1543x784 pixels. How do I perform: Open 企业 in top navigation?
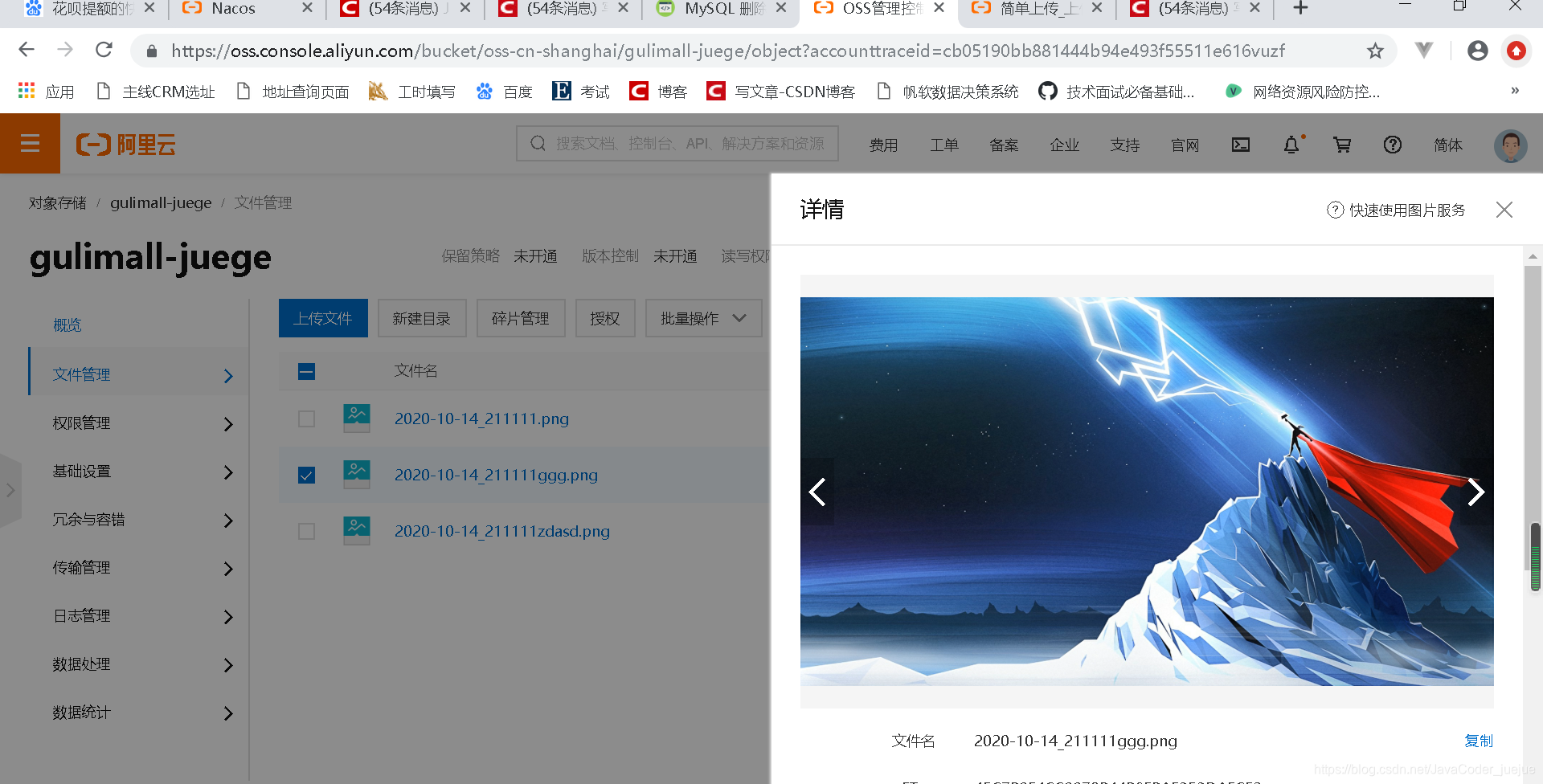(x=1064, y=145)
